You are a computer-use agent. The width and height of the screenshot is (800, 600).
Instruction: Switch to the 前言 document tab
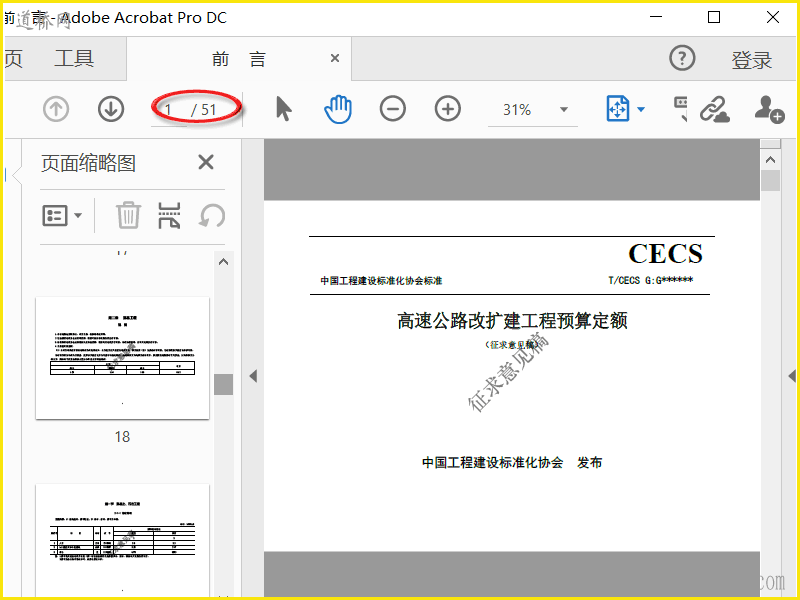(239, 59)
